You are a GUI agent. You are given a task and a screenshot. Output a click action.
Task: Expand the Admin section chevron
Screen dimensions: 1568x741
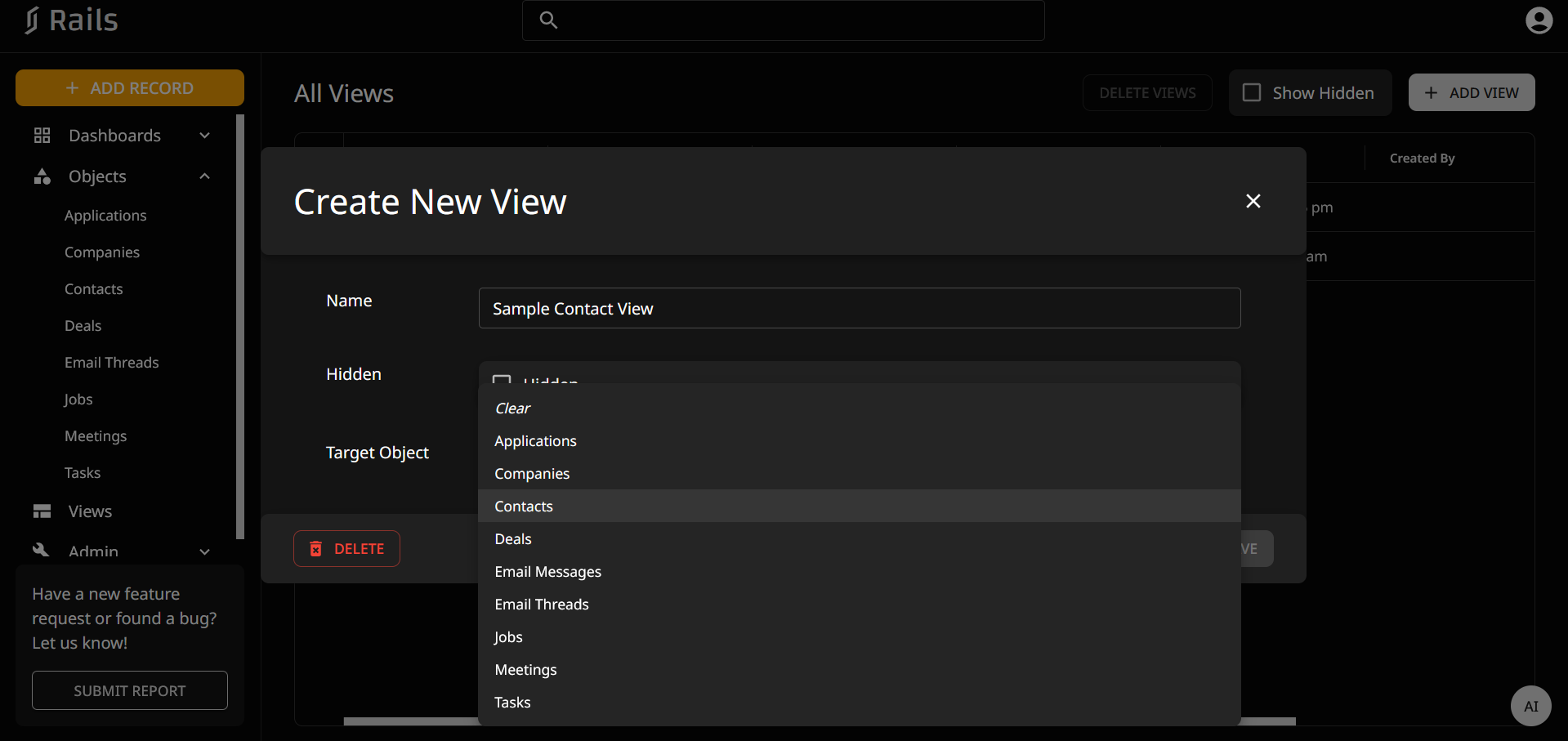[205, 551]
